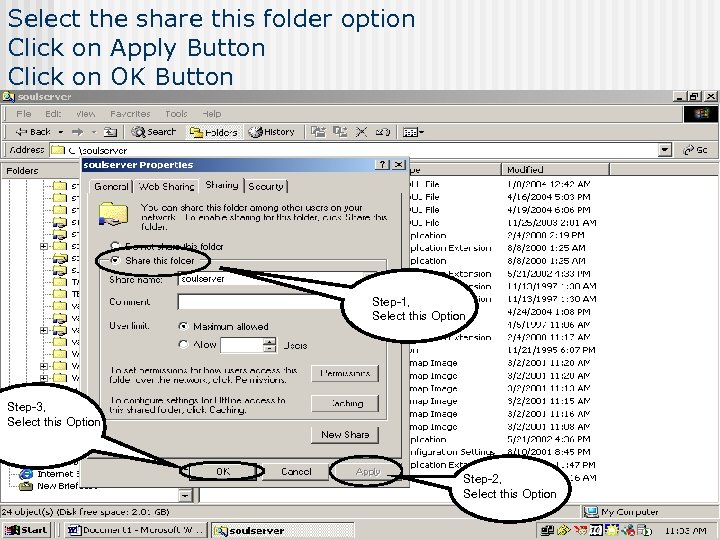The height and width of the screenshot is (540, 720).
Task: Click the Share name input field
Action: click(280, 279)
